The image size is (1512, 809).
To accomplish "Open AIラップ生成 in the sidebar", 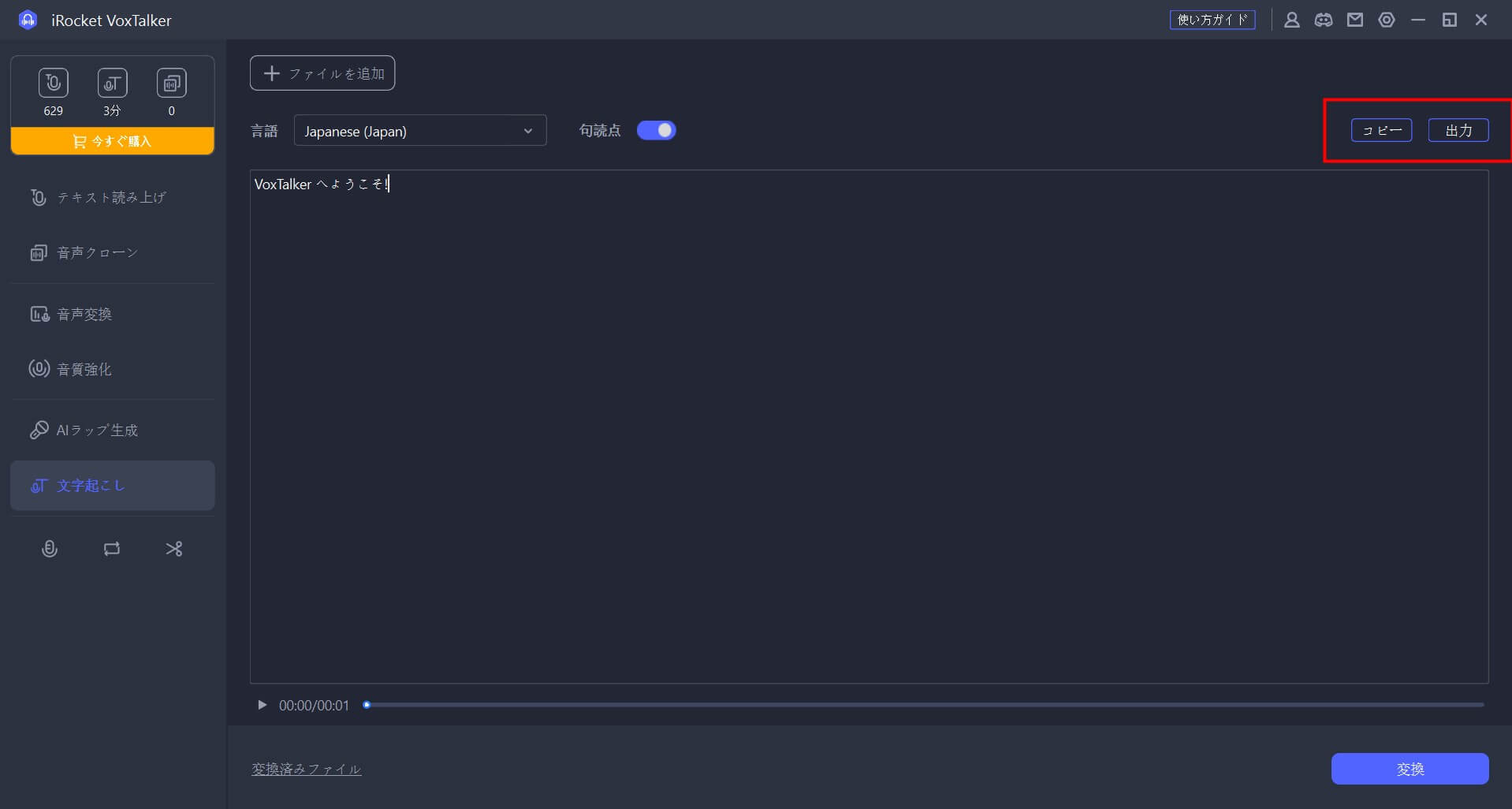I will pos(113,430).
